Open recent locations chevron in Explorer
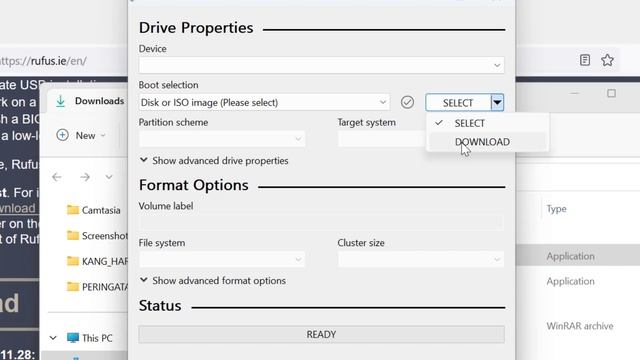640x360 pixels. click(109, 177)
